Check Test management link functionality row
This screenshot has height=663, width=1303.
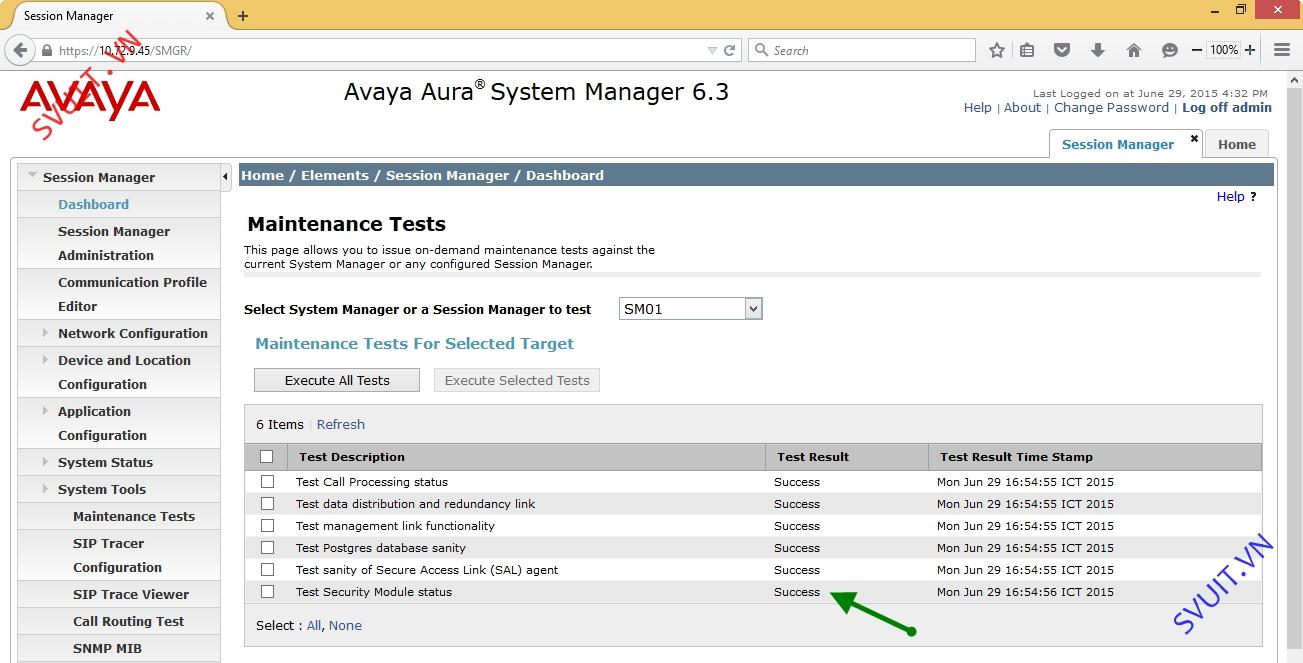click(267, 525)
